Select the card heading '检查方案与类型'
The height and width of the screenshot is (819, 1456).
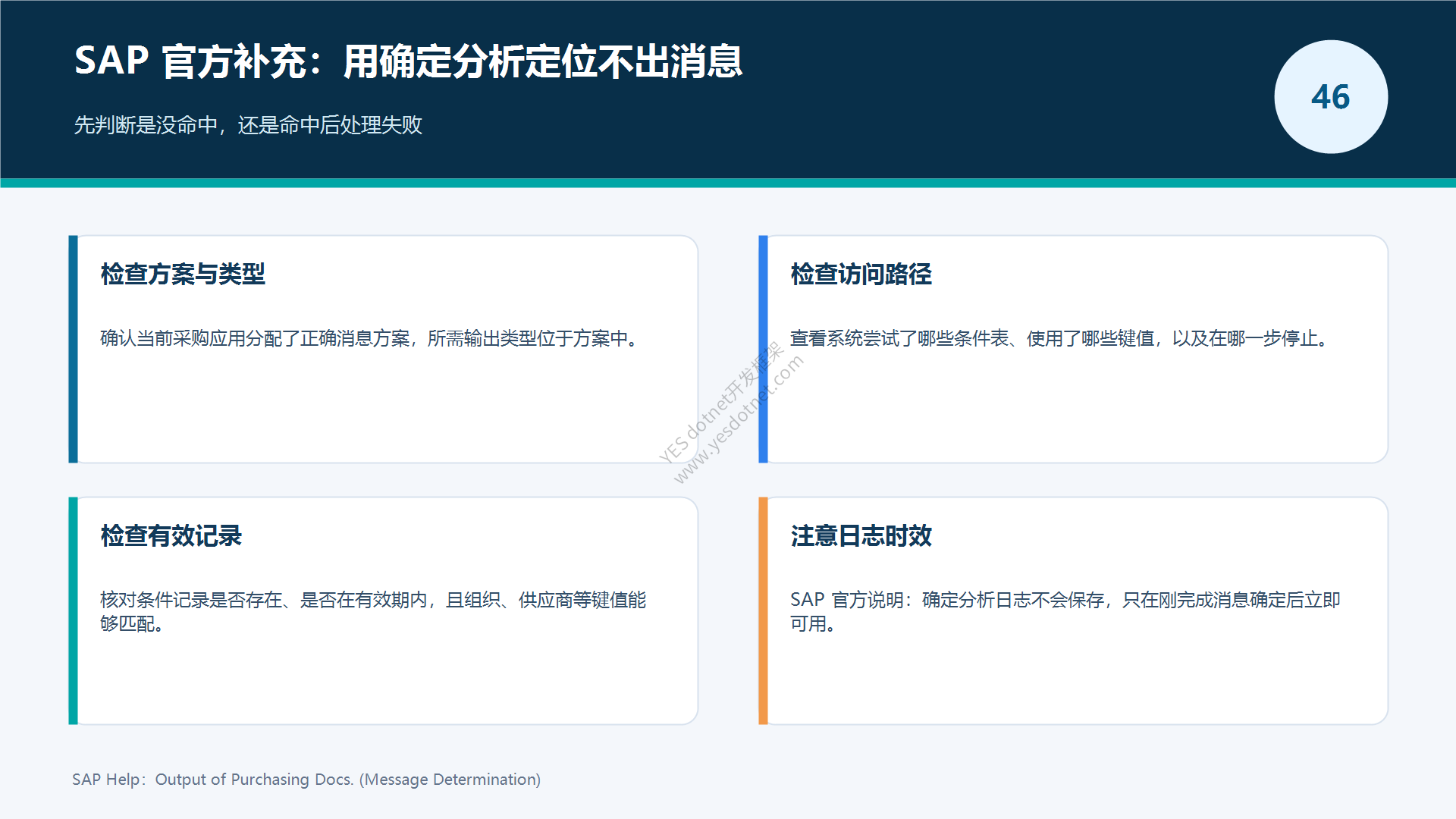pyautogui.click(x=183, y=274)
